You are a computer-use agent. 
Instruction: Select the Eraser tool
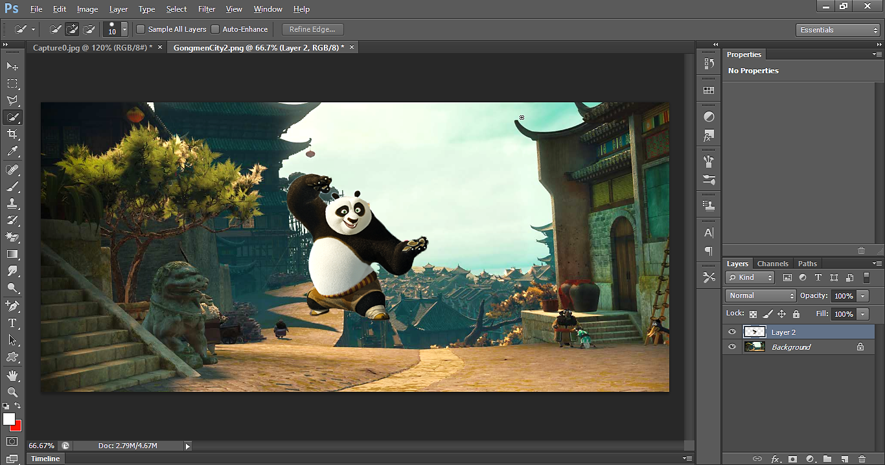[12, 237]
